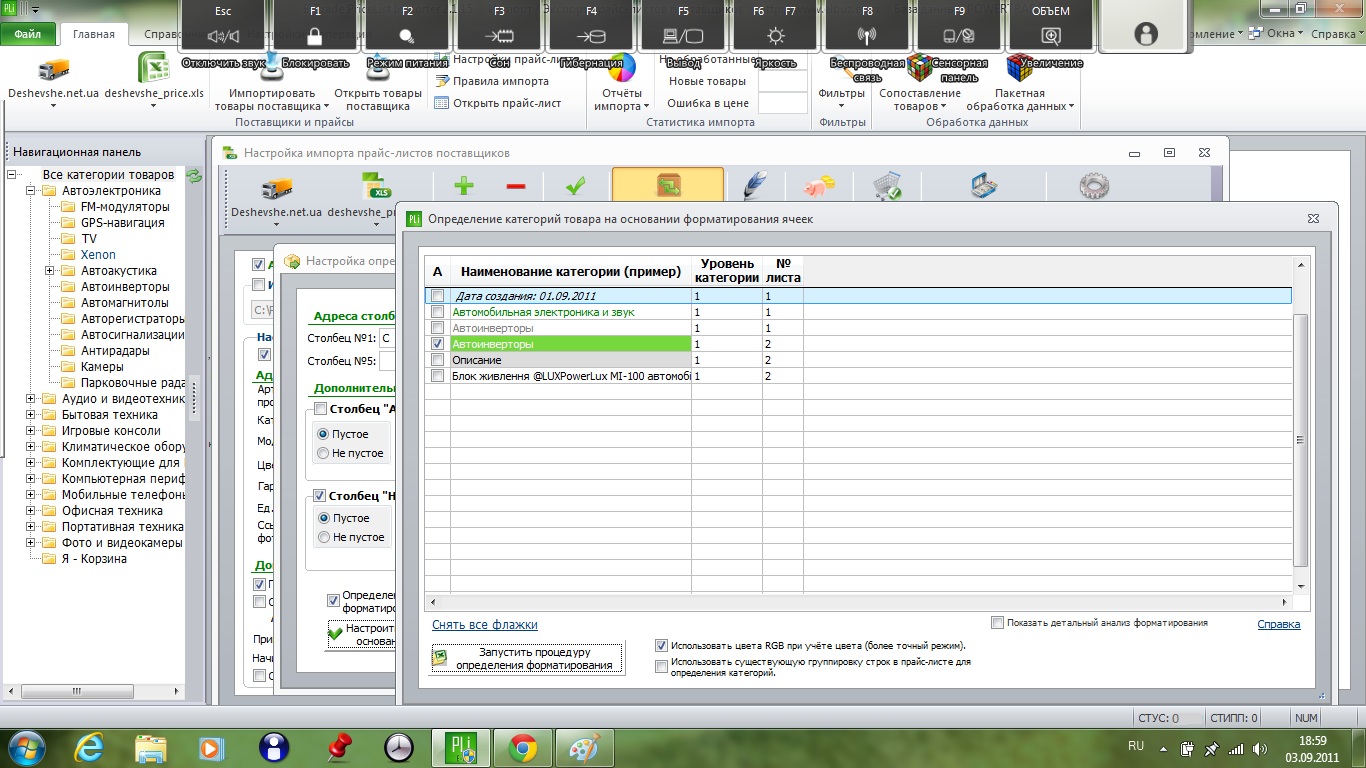Check the box for row "Дата создания: 01.09.2011"
This screenshot has height=768, width=1366.
point(437,296)
